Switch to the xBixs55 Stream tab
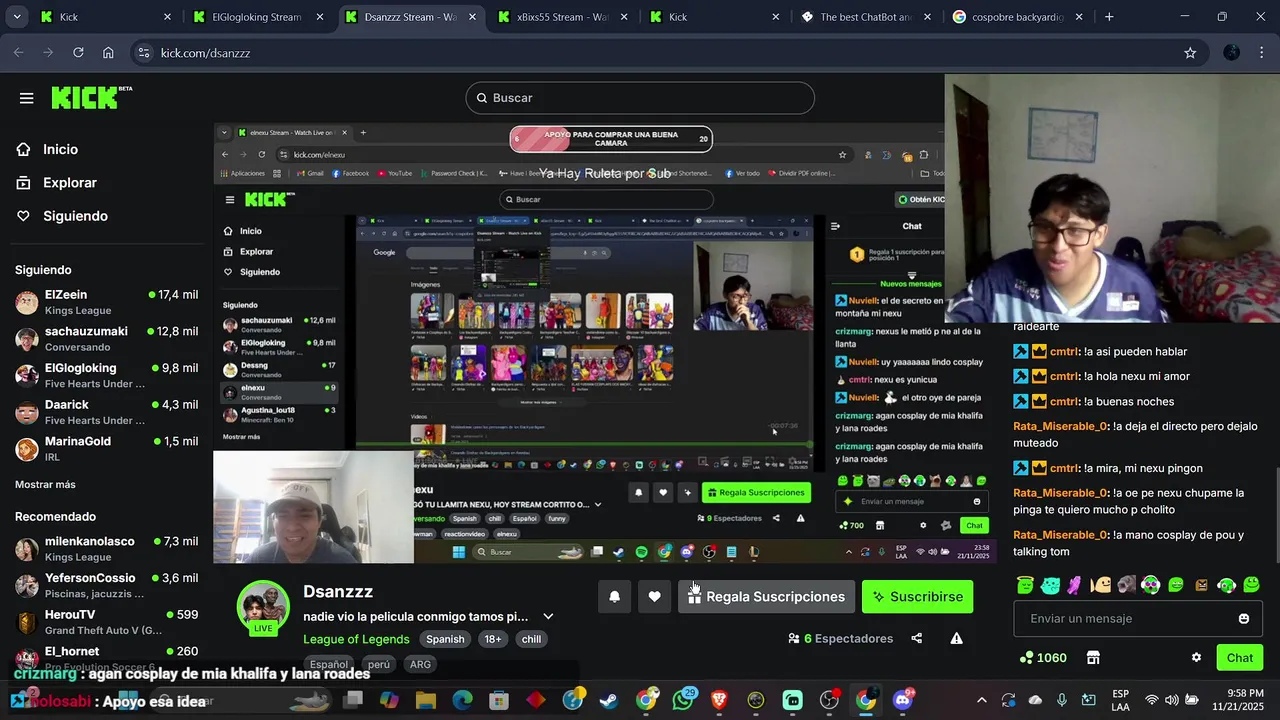This screenshot has width=1280, height=720. tap(561, 17)
